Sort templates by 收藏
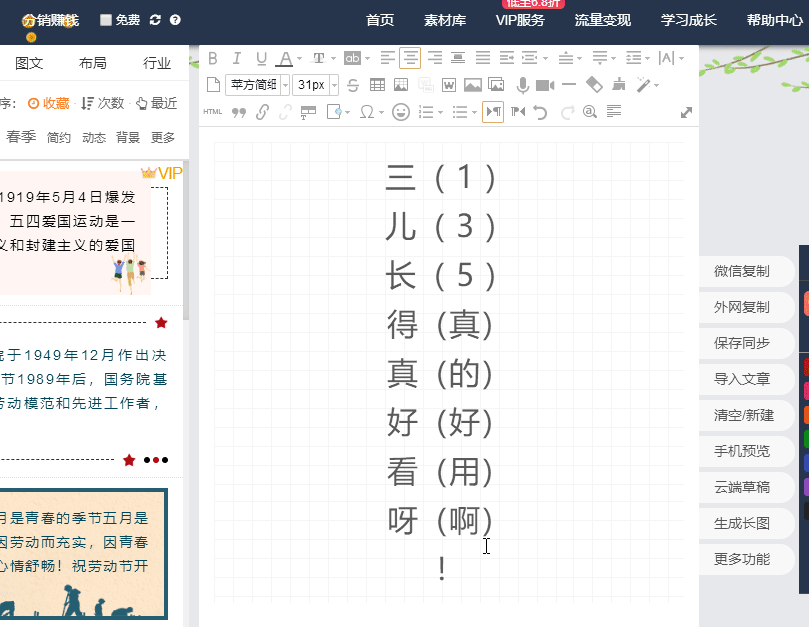This screenshot has width=809, height=627. click(48, 103)
